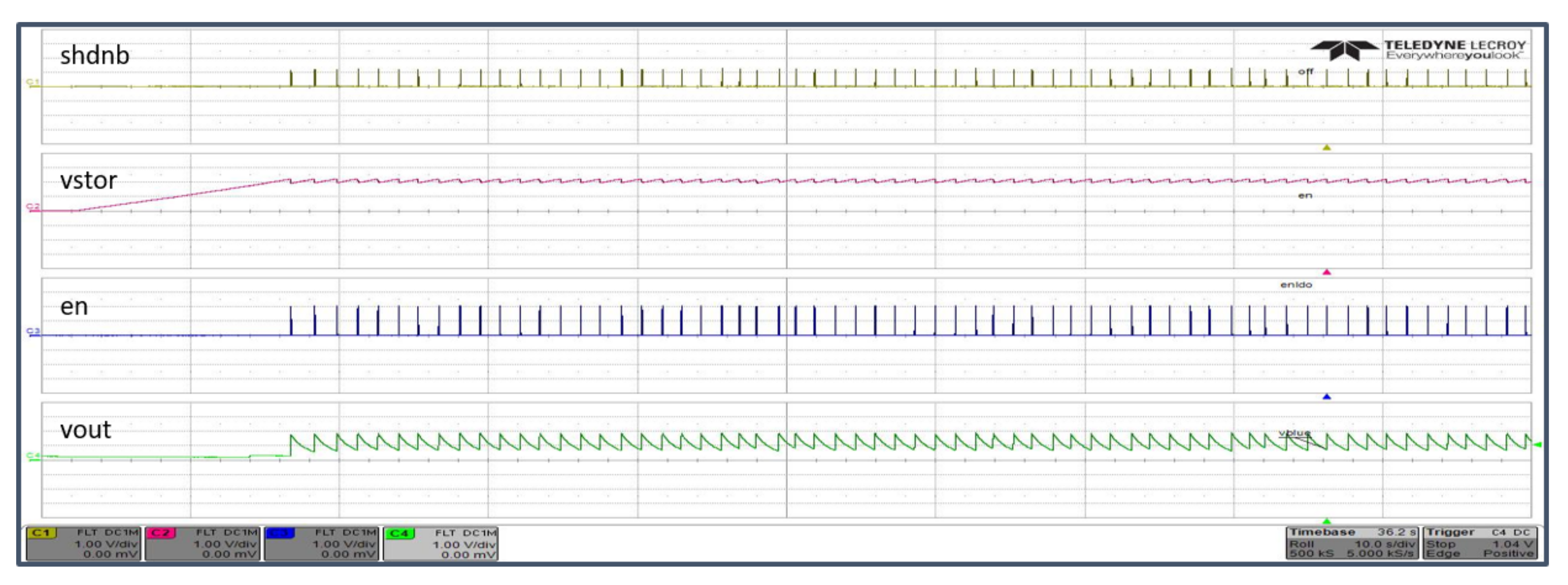Image resolution: width=1568 pixels, height=585 pixels.
Task: Click green trigger delay triangle under vout grid
Action: [1327, 521]
